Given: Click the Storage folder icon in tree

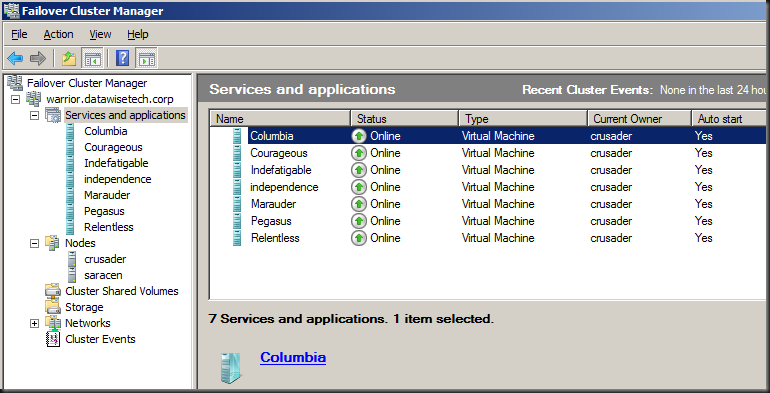Looking at the screenshot, I should [53, 307].
